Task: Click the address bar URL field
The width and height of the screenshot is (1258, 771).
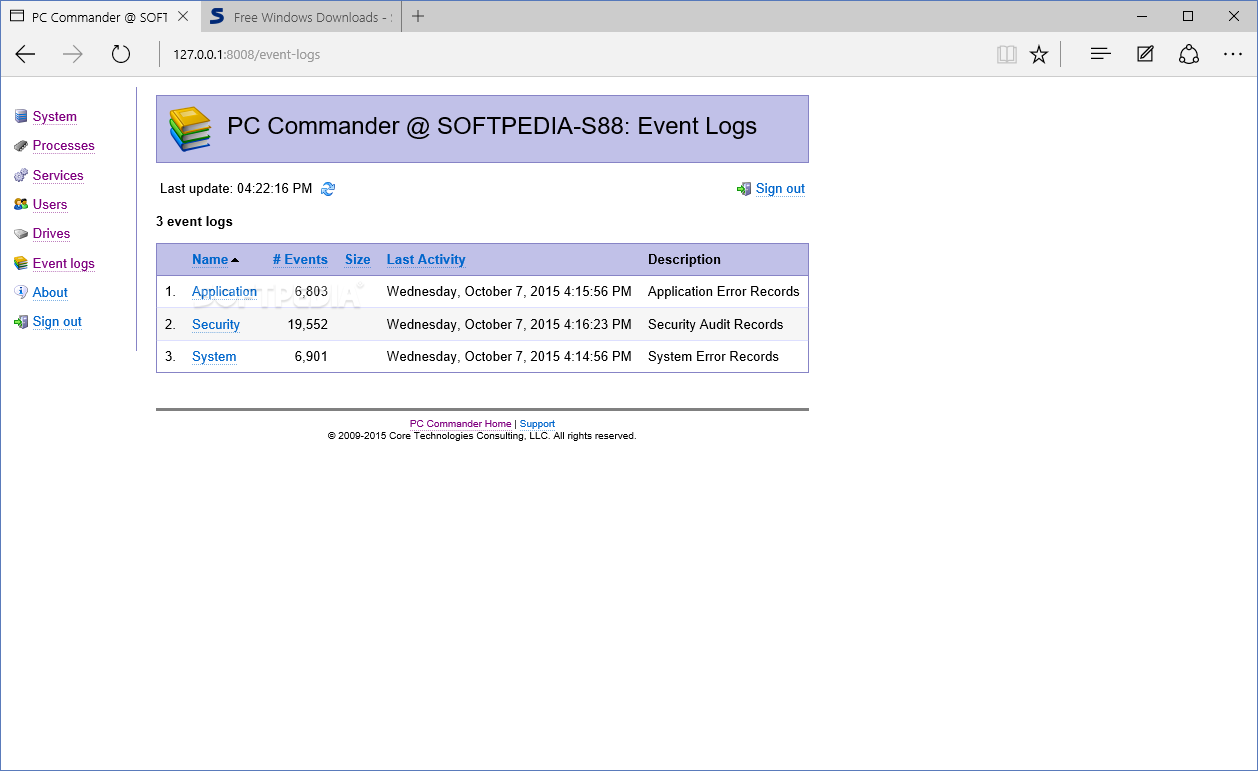Action: [570, 54]
